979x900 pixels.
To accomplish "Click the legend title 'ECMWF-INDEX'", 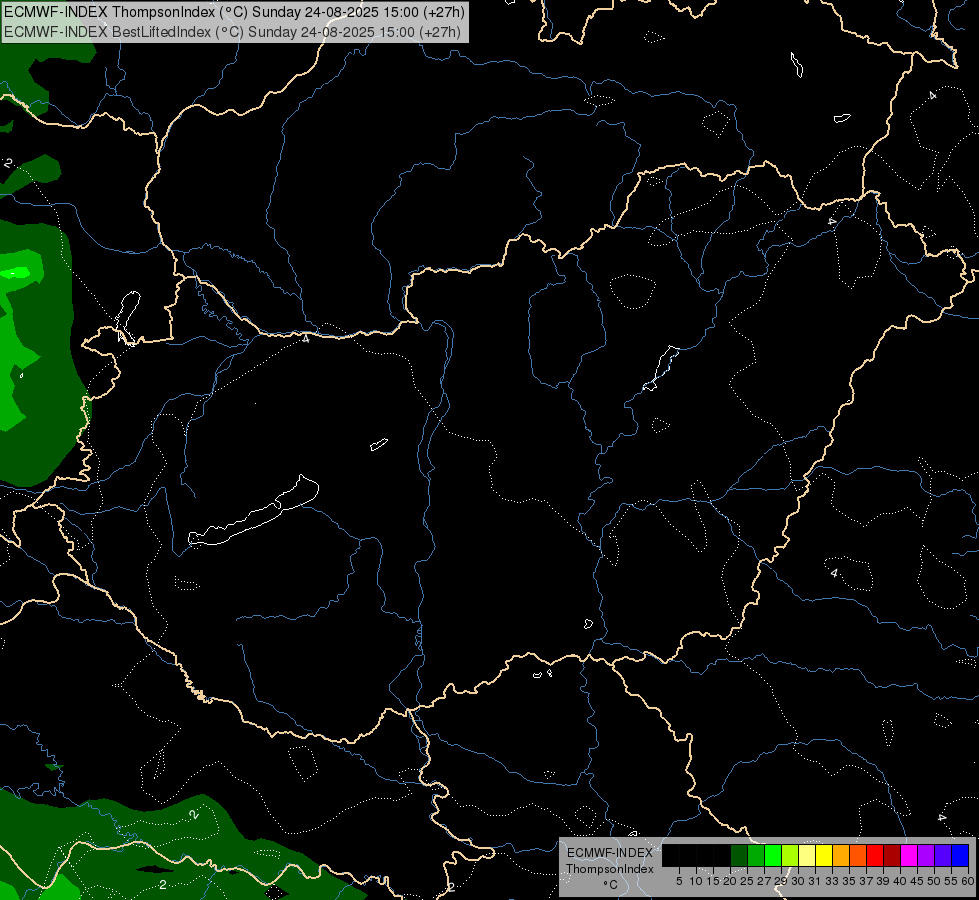I will (610, 853).
